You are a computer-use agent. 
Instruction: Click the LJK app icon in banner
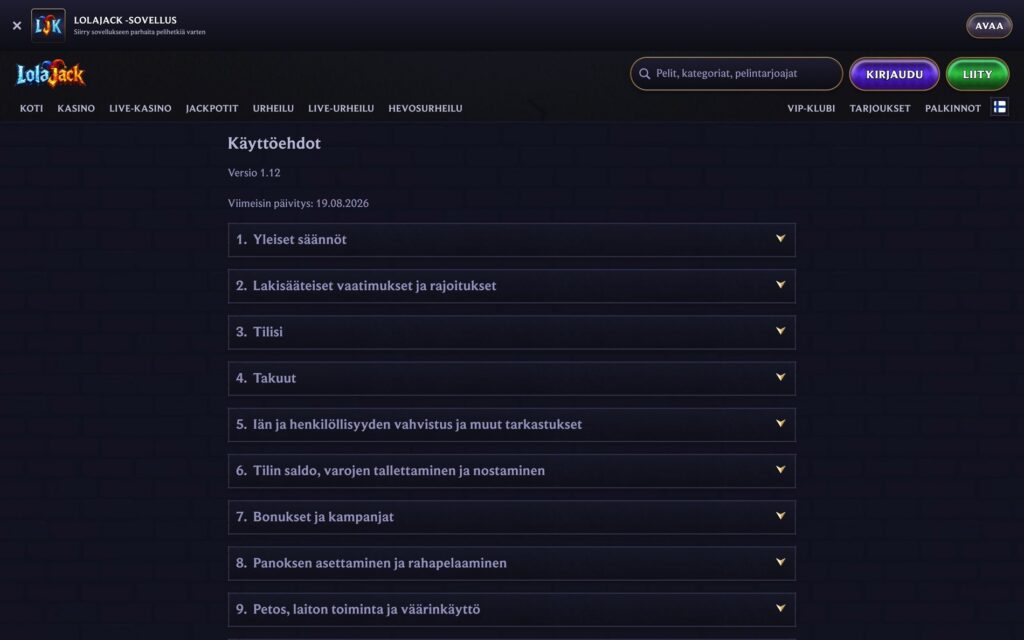48,25
